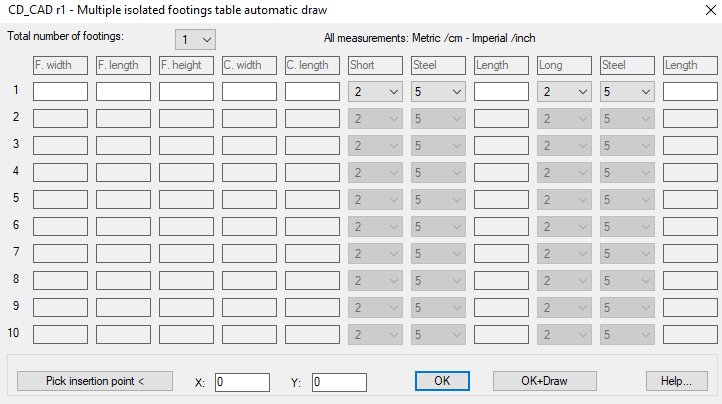Expand the Short bar dropdown in row 1
This screenshot has height=404, width=722.
(x=375, y=92)
